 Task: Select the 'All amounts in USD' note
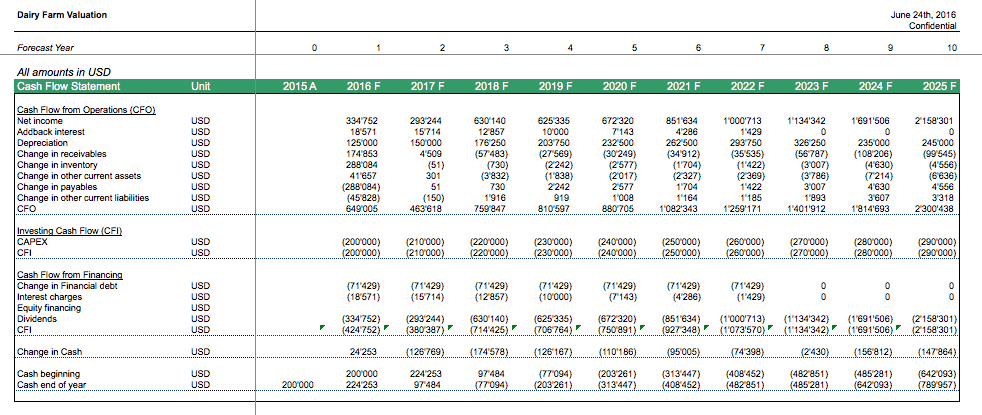(x=63, y=73)
